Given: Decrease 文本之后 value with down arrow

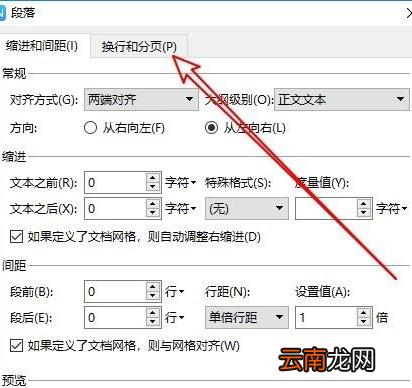Looking at the screenshot, I should pos(153,213).
